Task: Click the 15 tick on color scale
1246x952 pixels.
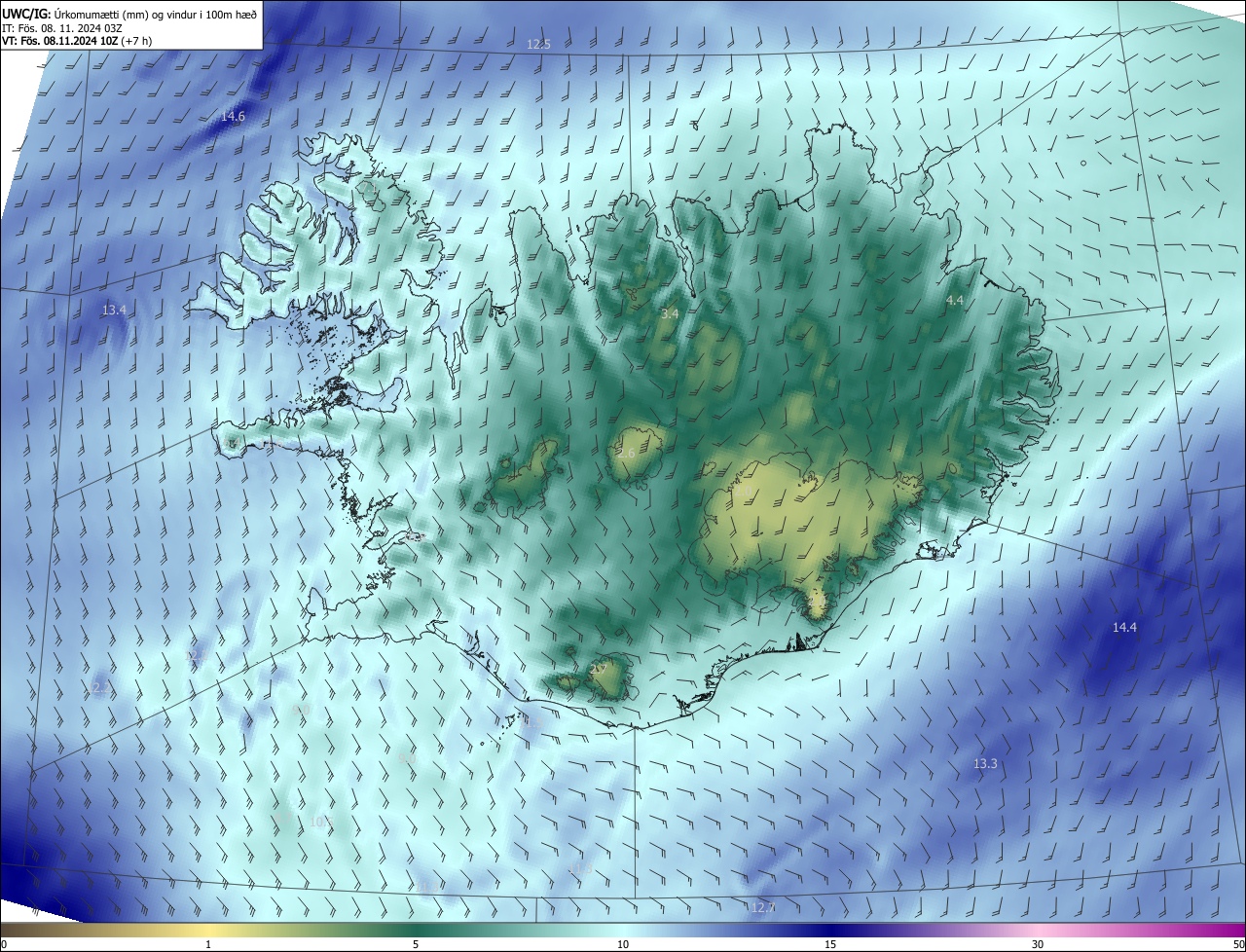Action: coord(830,944)
